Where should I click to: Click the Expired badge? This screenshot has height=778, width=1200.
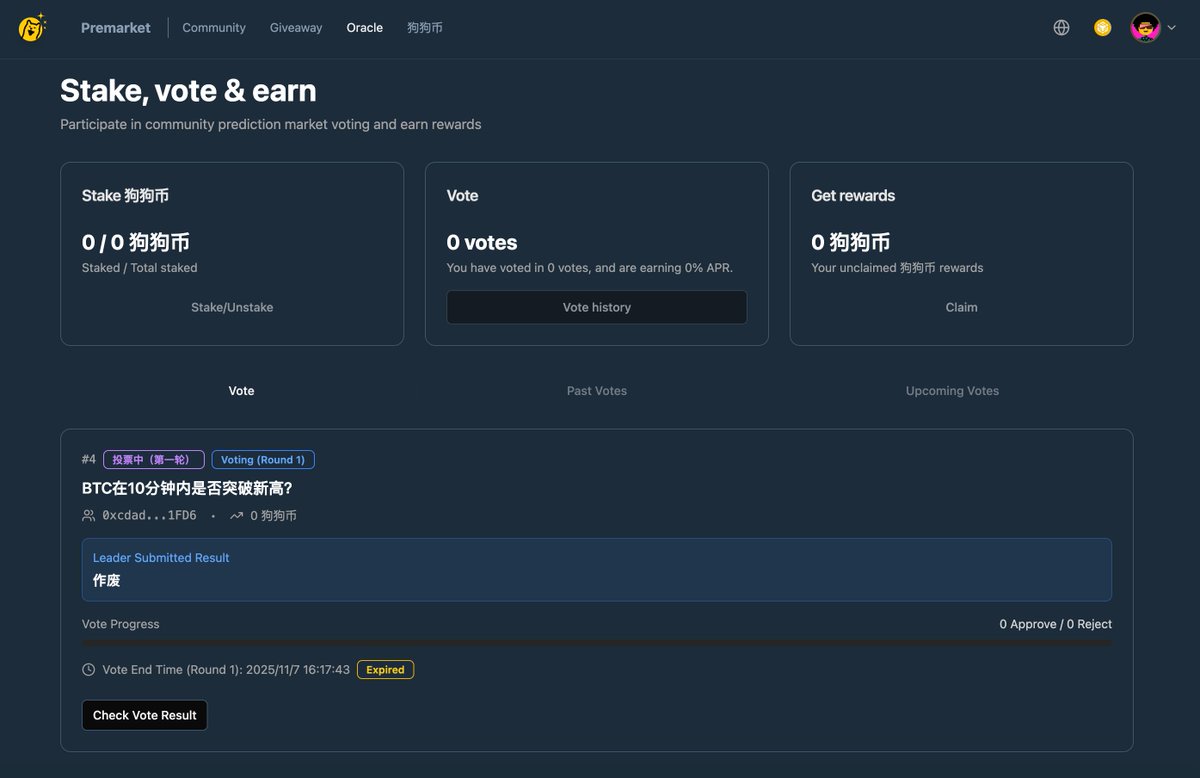click(385, 670)
